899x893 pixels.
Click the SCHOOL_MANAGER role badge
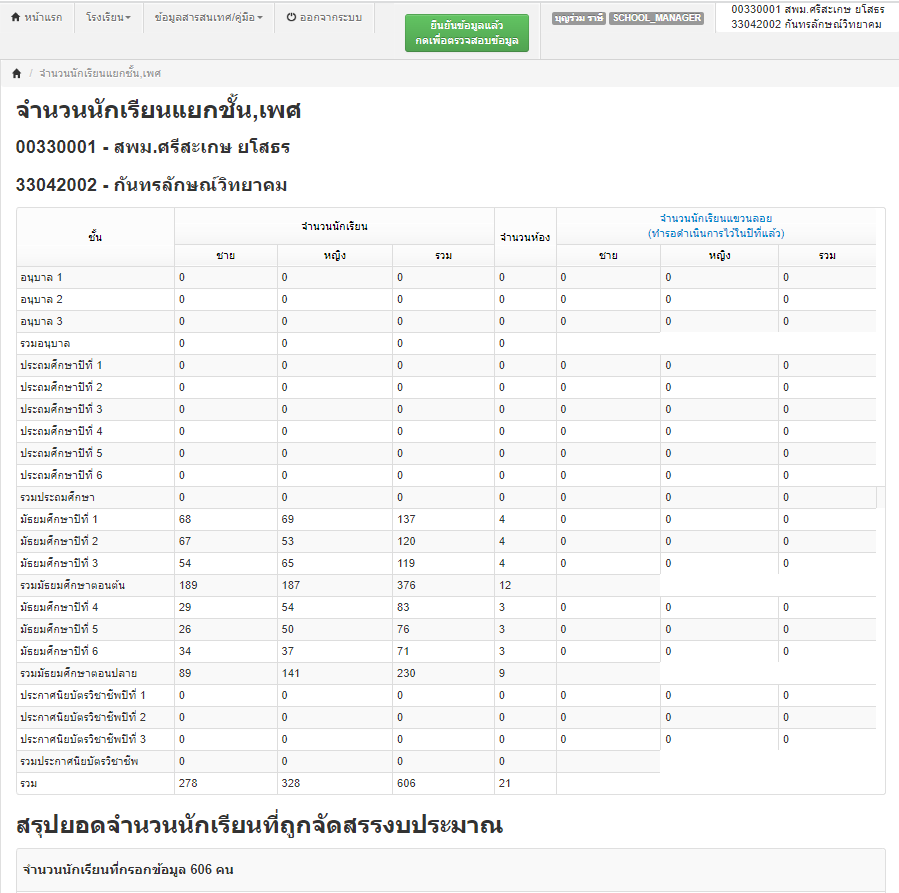coord(656,18)
